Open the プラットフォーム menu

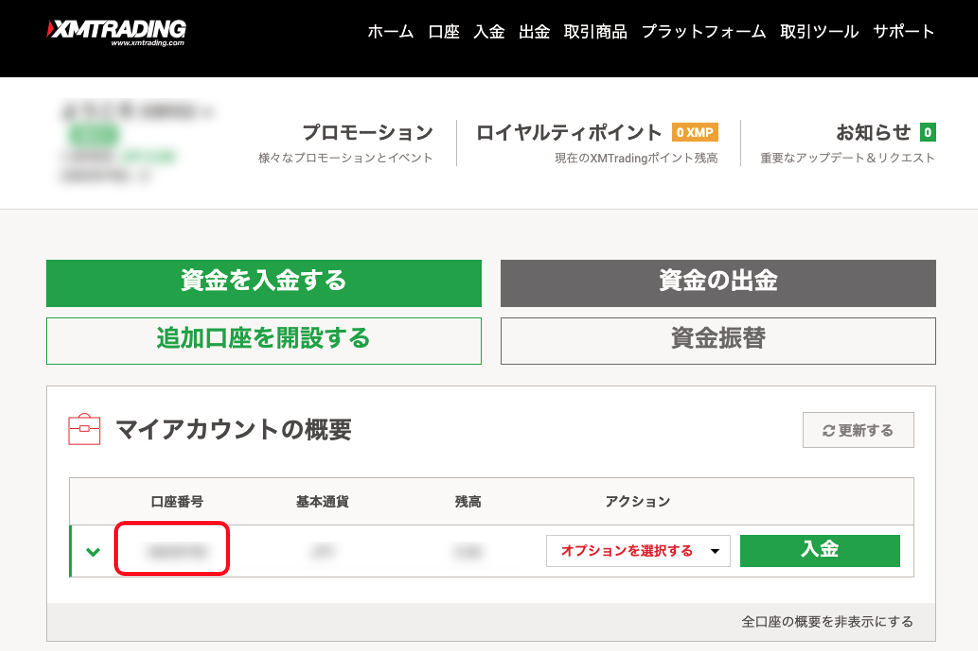click(704, 31)
